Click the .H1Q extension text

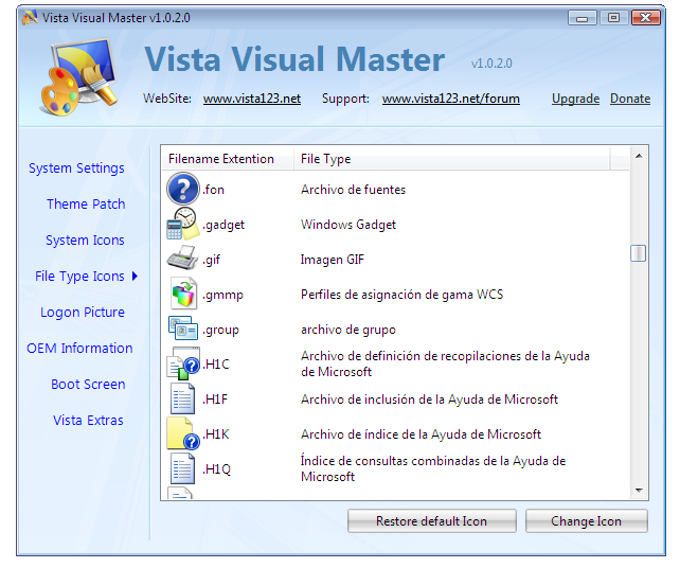216,469
